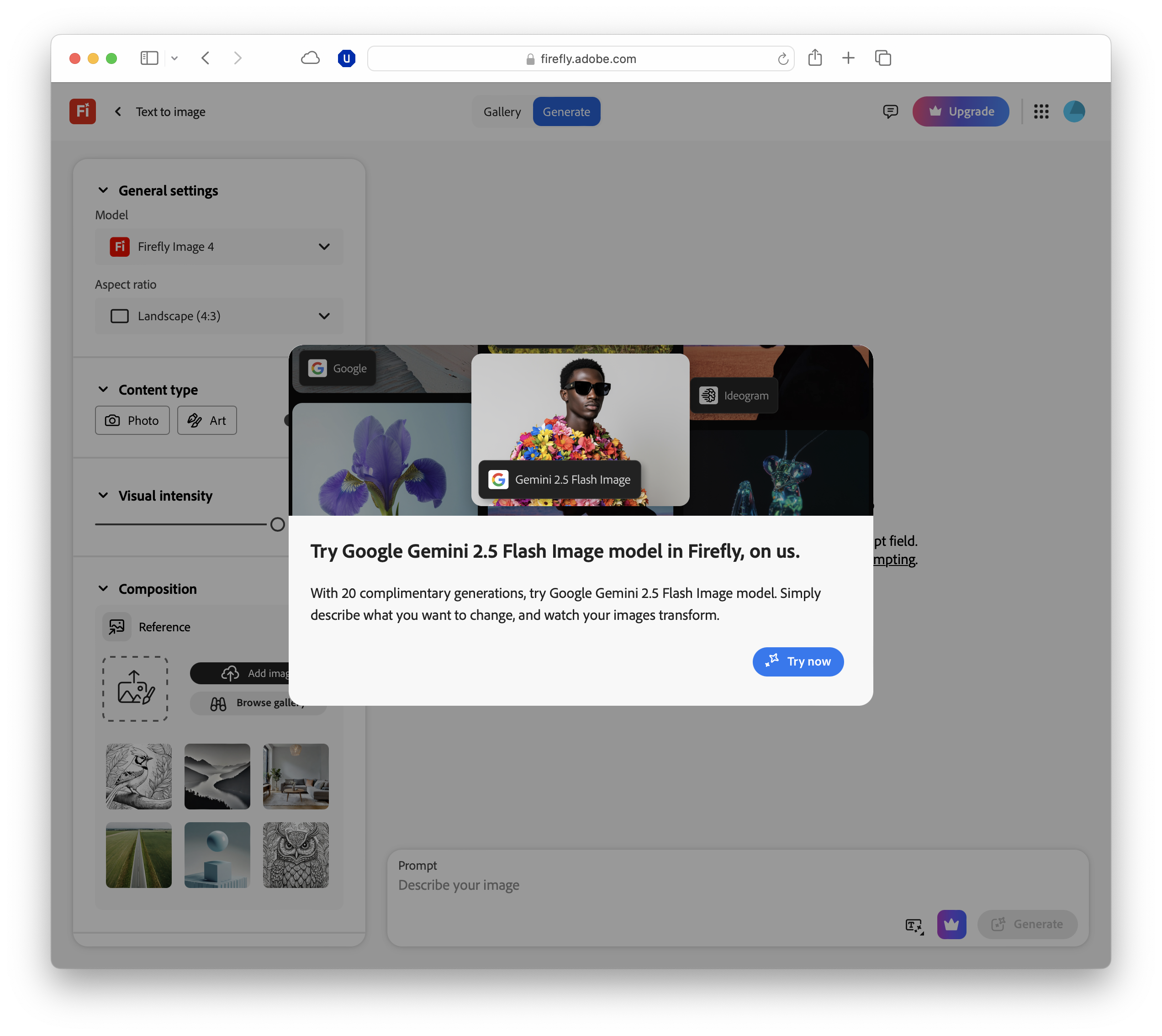Select the Art content type
1162x1036 pixels.
pos(207,420)
